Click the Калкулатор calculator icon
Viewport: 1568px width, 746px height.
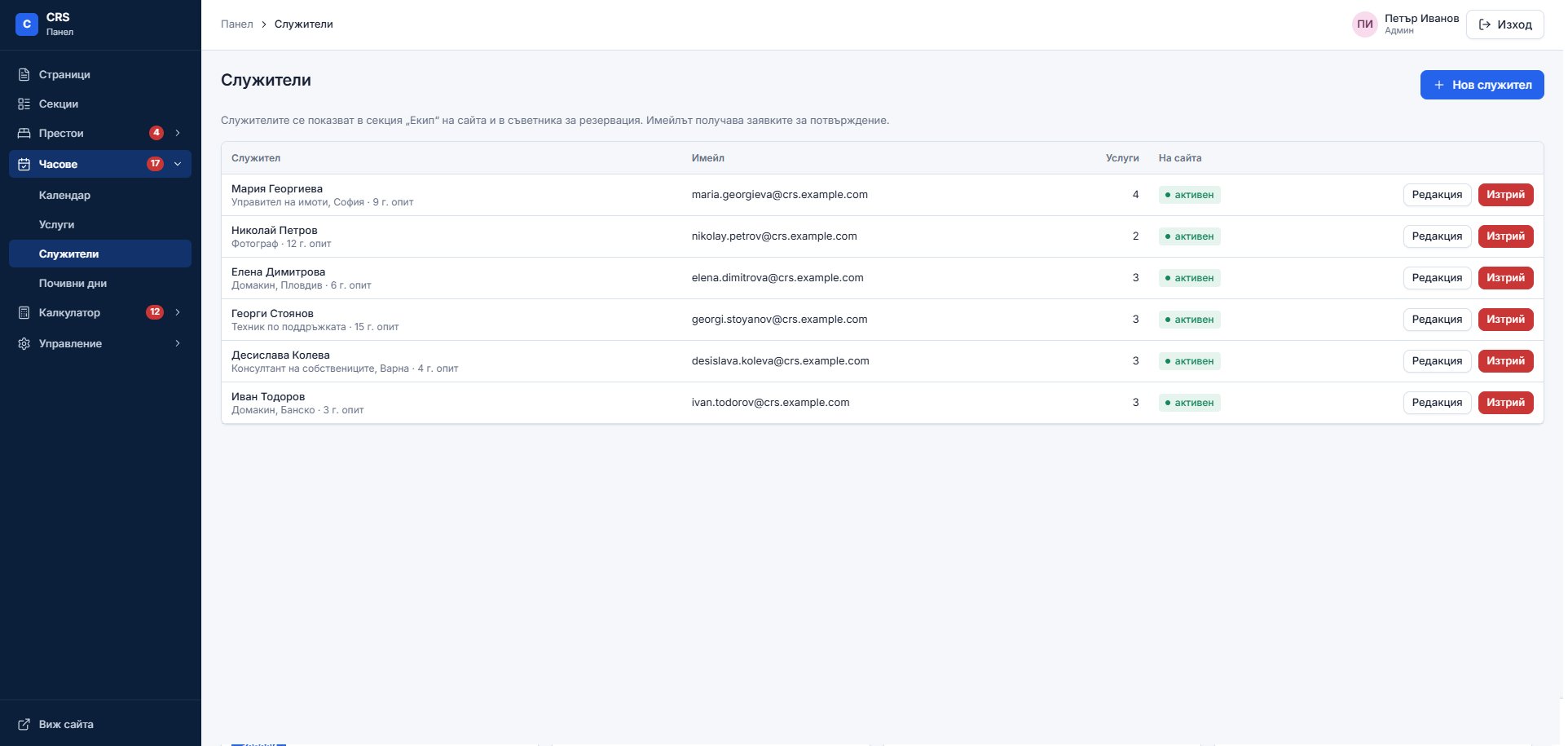click(x=24, y=312)
